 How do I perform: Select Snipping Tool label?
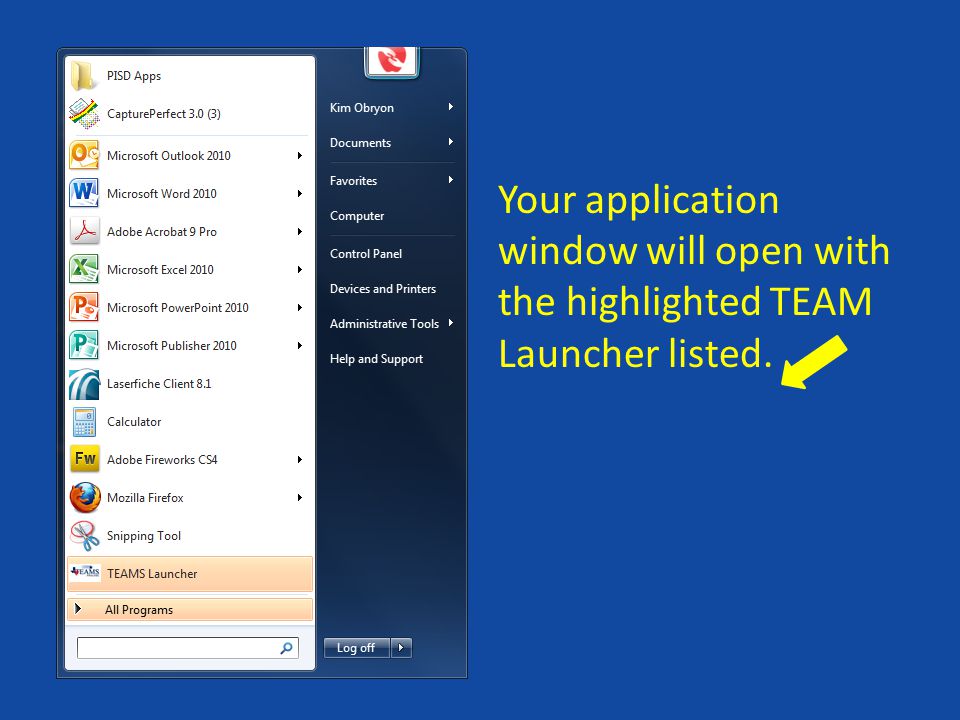point(144,536)
